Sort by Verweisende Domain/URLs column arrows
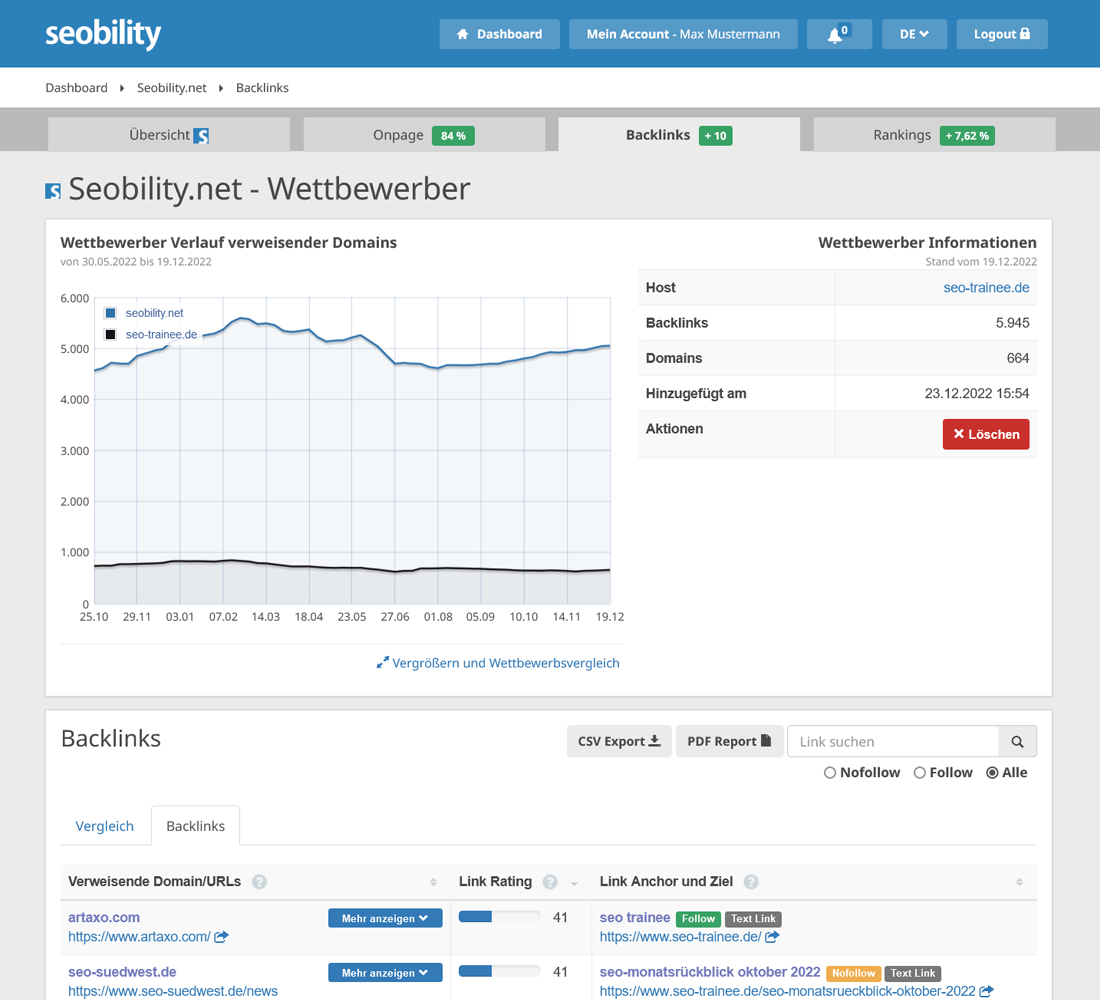This screenshot has height=1000, width=1100. point(433,882)
